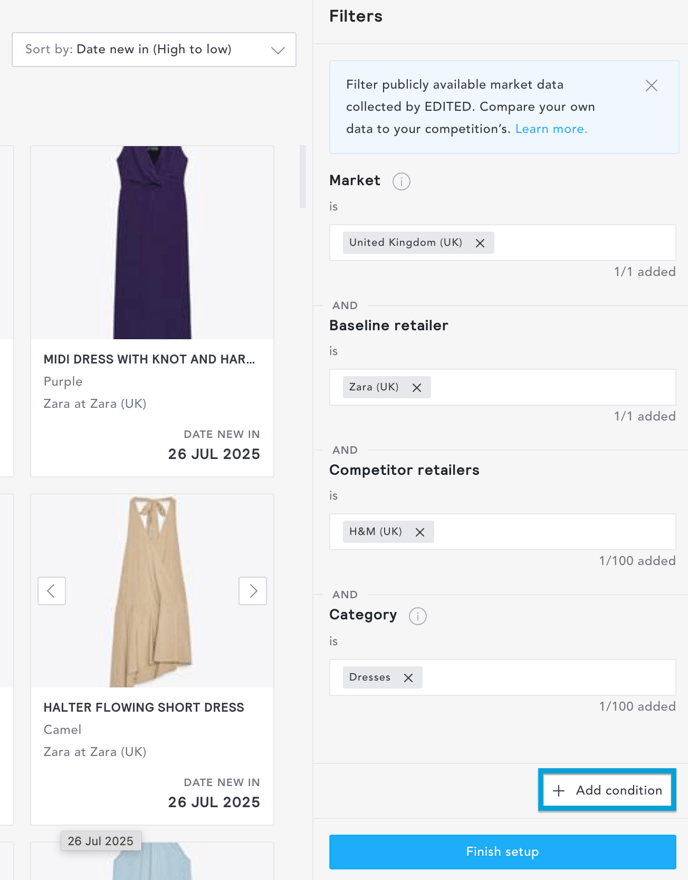The height and width of the screenshot is (880, 688).
Task: Click the Category info icon
Action: pyautogui.click(x=418, y=616)
